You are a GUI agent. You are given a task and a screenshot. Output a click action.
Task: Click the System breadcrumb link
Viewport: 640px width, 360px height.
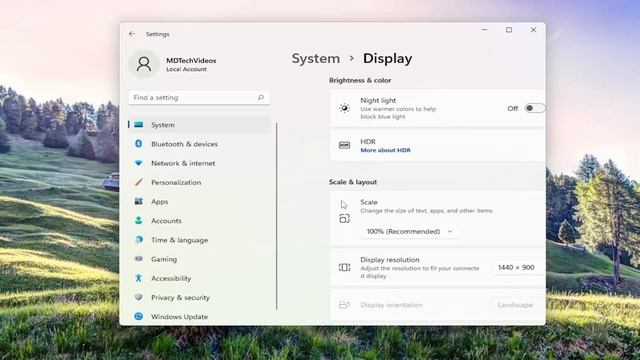pos(316,58)
